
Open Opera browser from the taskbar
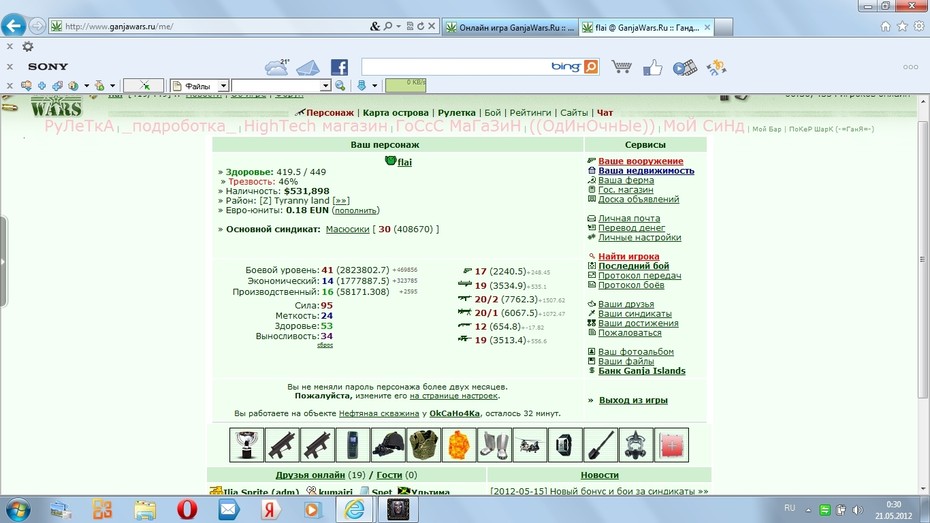[x=187, y=509]
